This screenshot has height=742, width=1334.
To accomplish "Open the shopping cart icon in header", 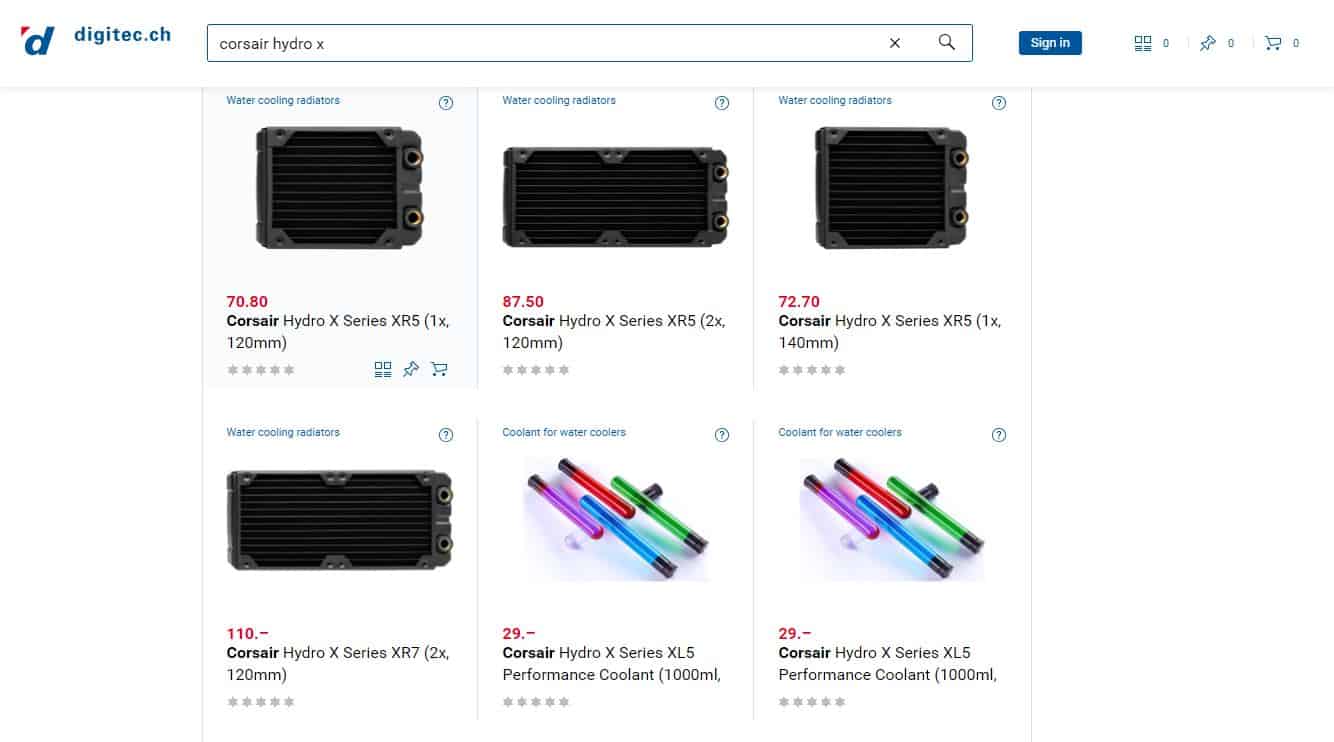I will point(1273,43).
